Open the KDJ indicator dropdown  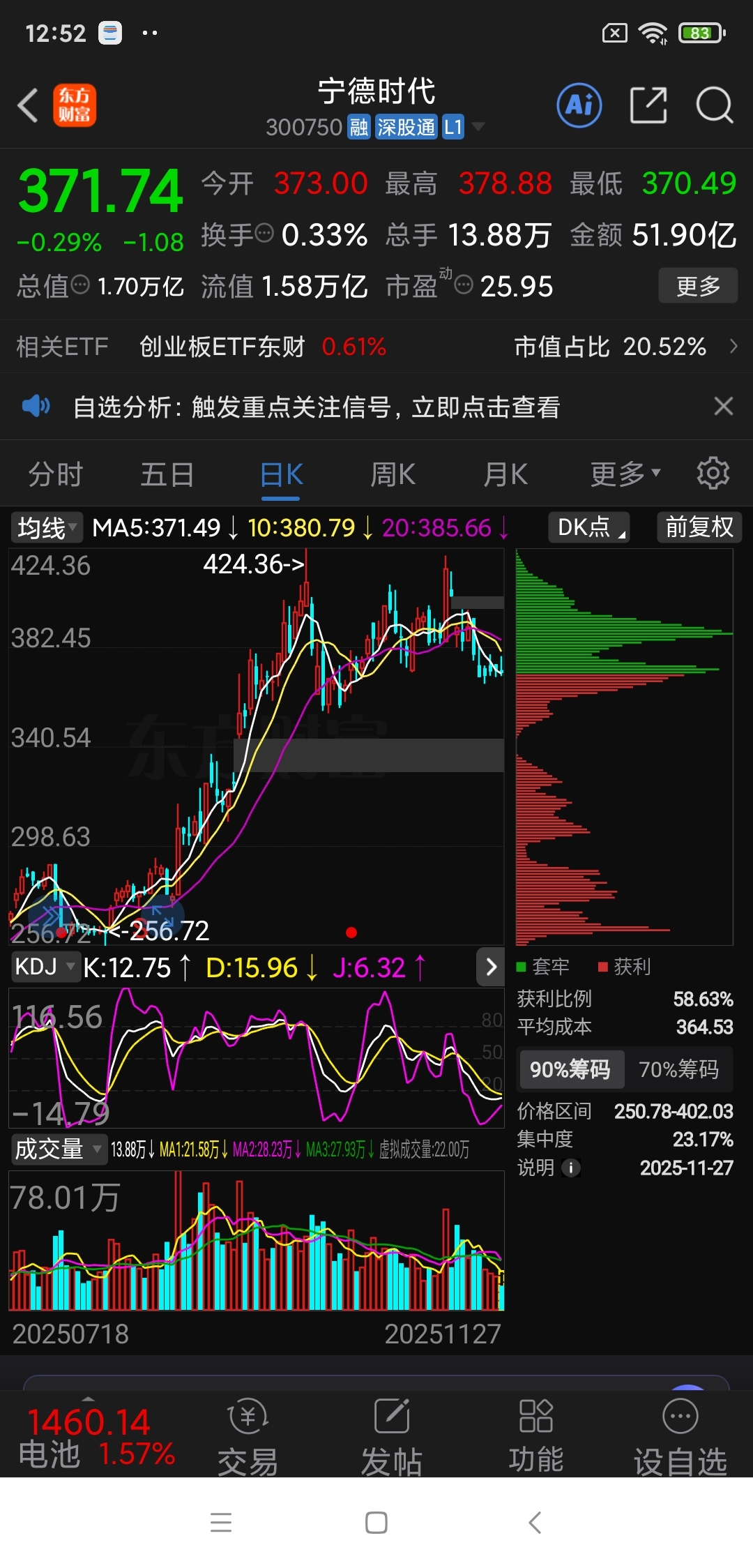[x=45, y=967]
